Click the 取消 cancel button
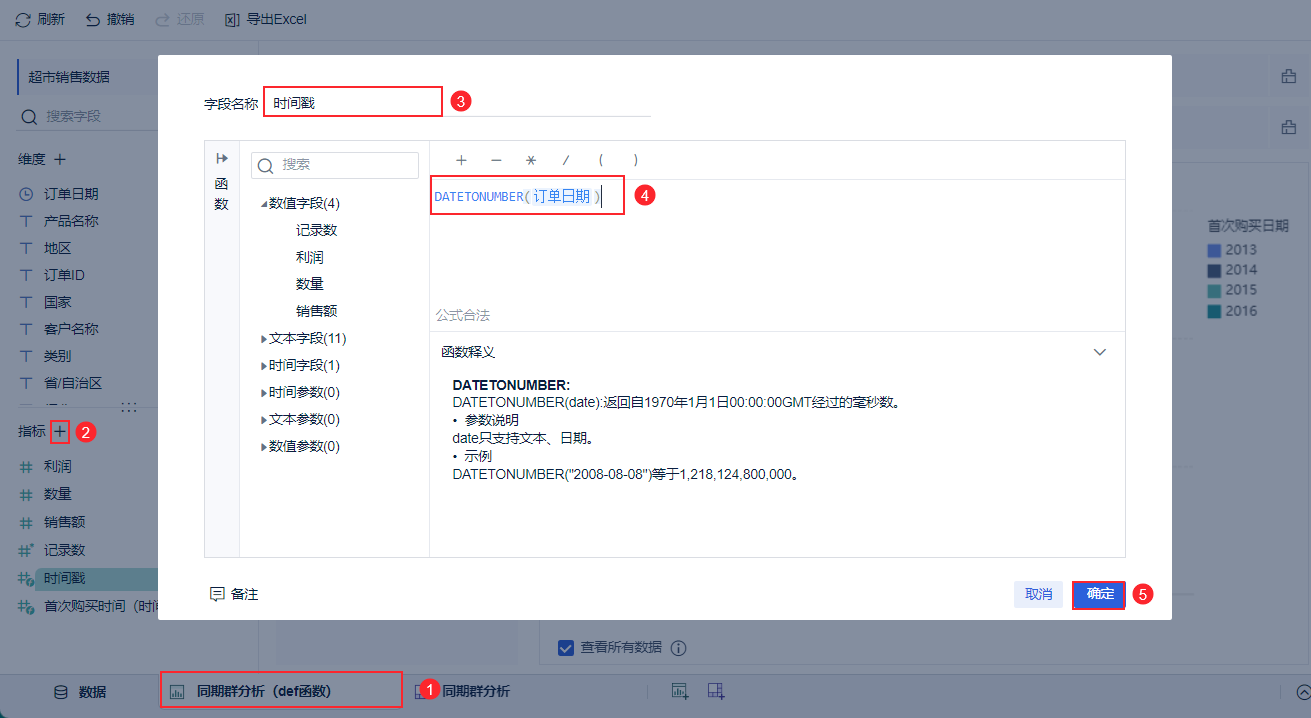This screenshot has width=1311, height=718. 1039,594
